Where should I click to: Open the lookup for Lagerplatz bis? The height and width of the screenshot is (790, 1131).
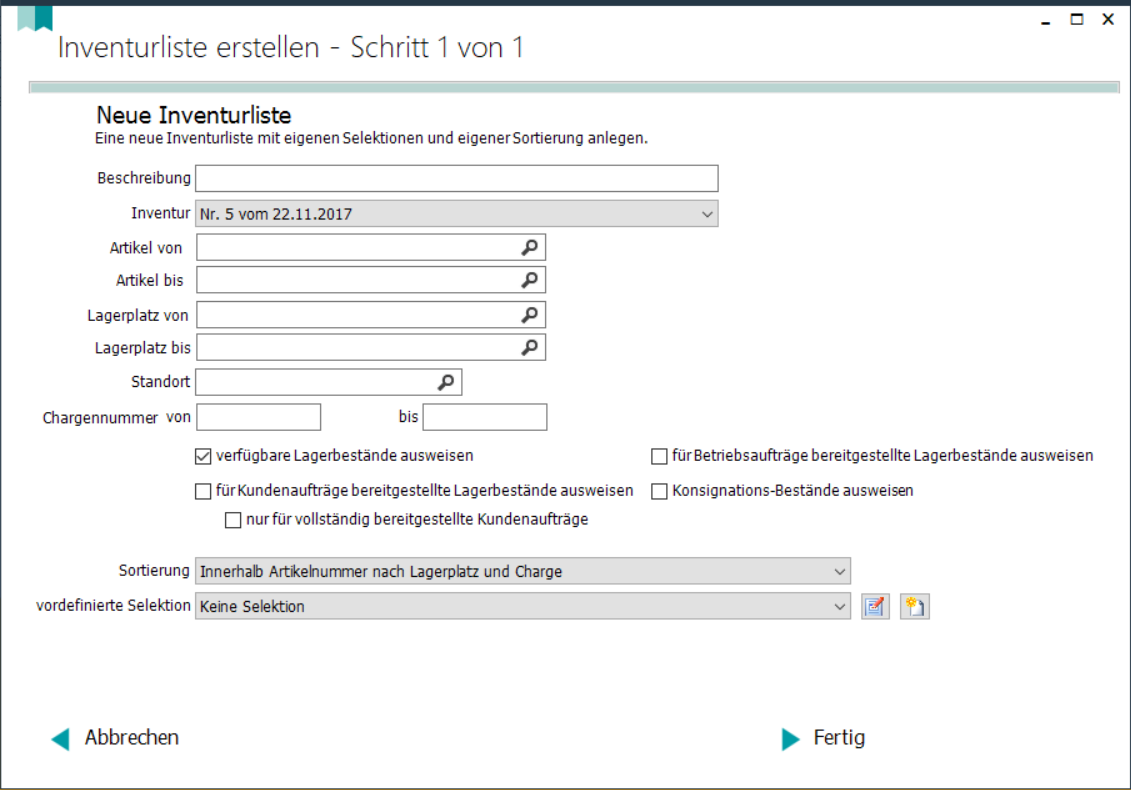click(529, 347)
